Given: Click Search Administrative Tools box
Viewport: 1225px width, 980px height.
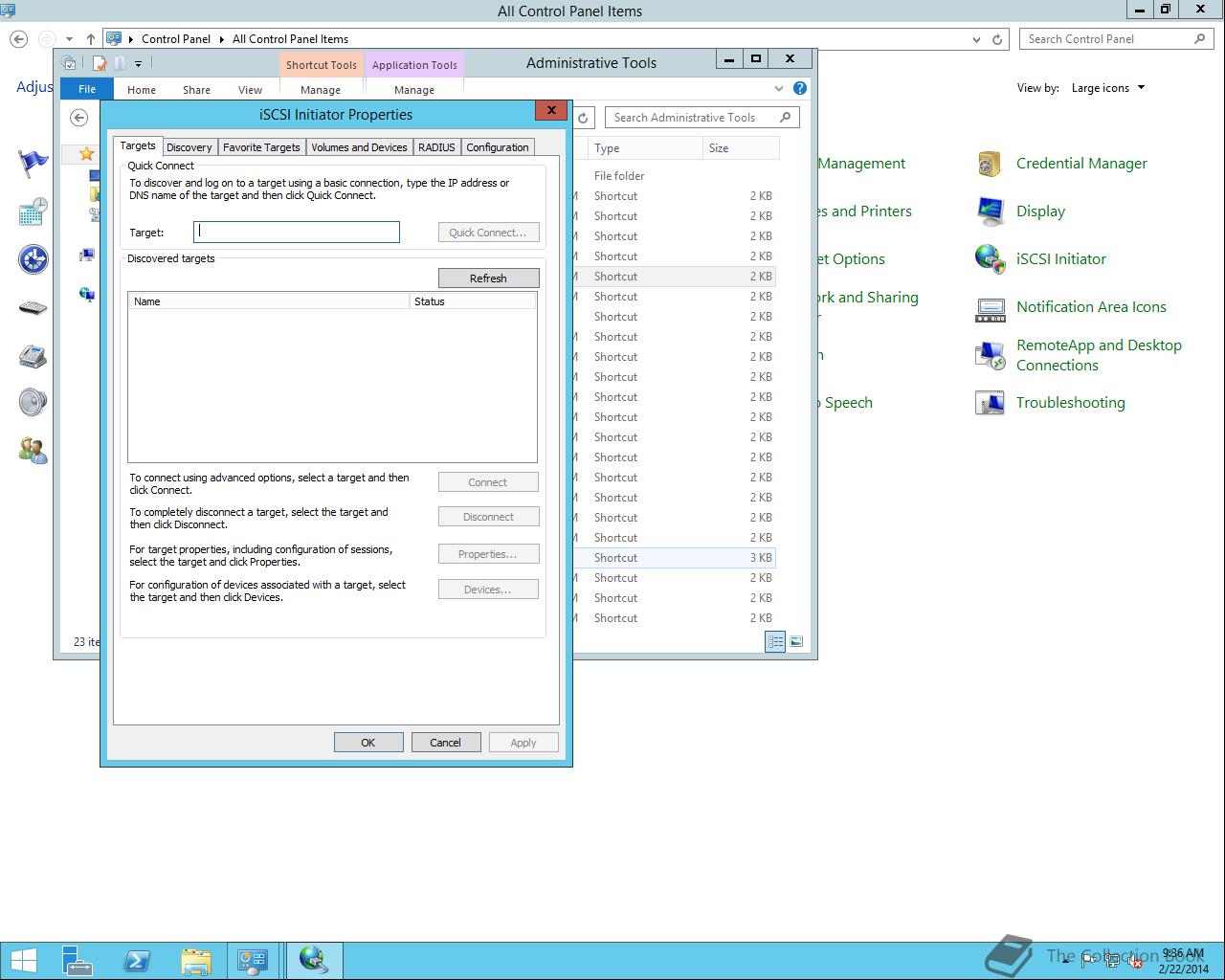Looking at the screenshot, I should (x=702, y=118).
